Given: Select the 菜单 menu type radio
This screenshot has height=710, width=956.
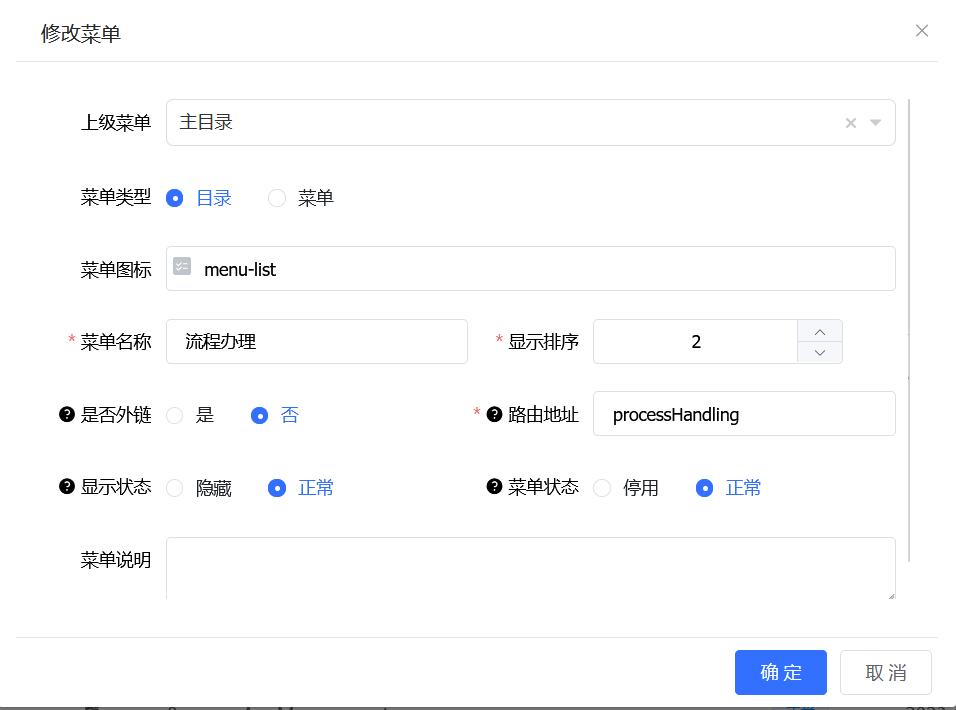Looking at the screenshot, I should coord(277,198).
